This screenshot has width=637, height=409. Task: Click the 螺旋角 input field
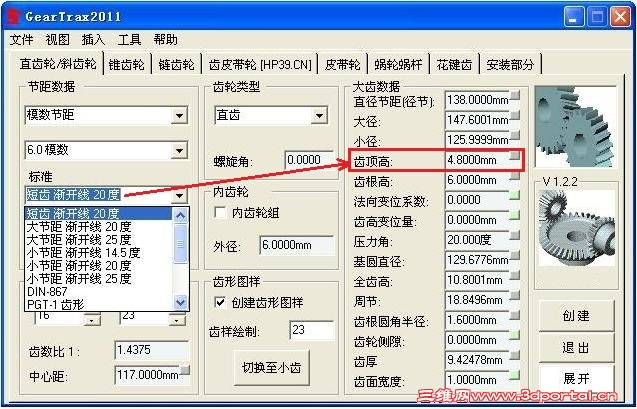click(310, 160)
